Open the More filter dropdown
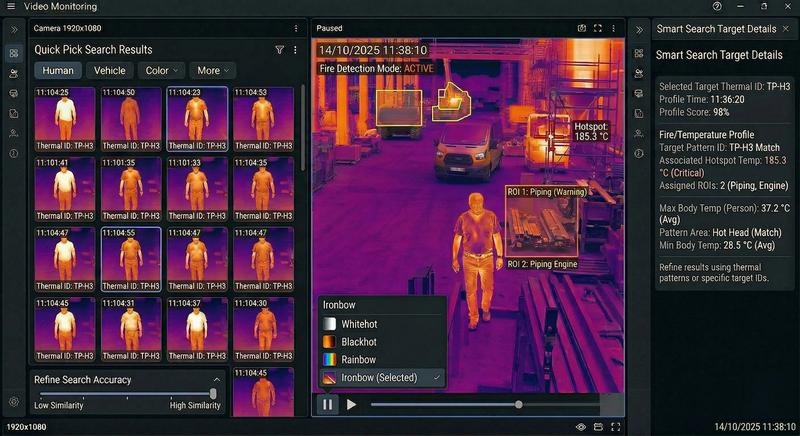The height and width of the screenshot is (436, 800). 213,70
